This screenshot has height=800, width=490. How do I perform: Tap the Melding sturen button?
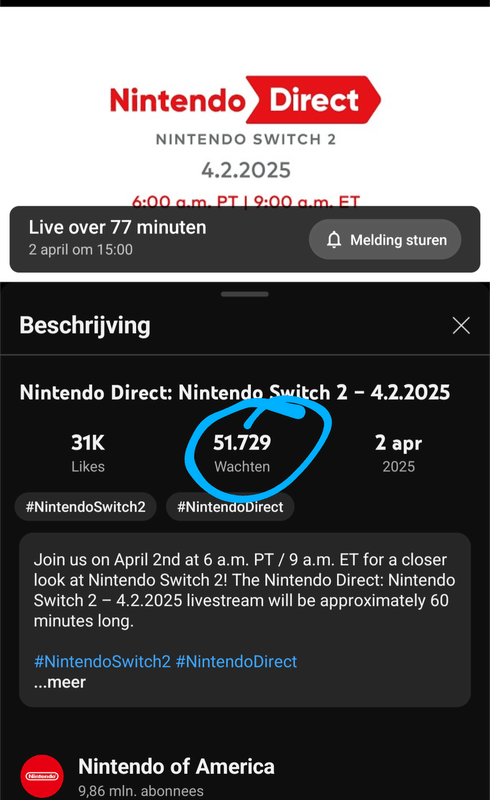[x=385, y=239]
